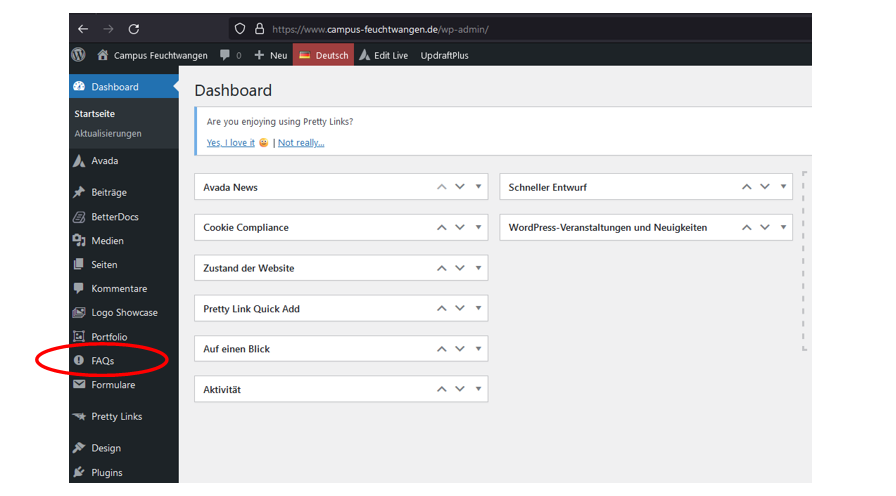Click the Avada logo beside Edit Live
Viewport: 896px width, 496px height.
point(365,55)
